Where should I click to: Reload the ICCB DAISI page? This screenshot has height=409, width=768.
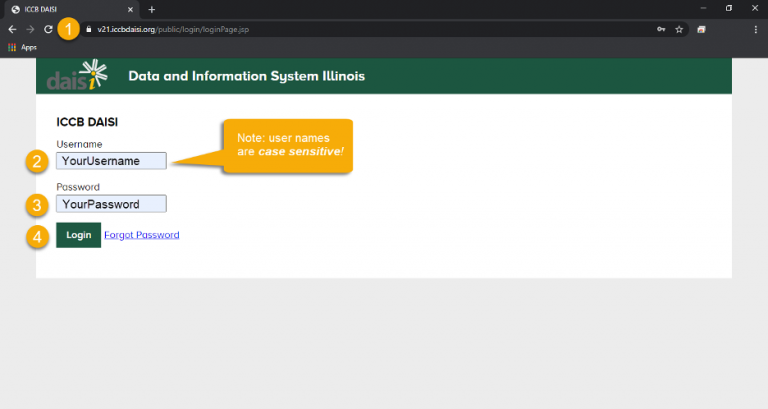(47, 30)
